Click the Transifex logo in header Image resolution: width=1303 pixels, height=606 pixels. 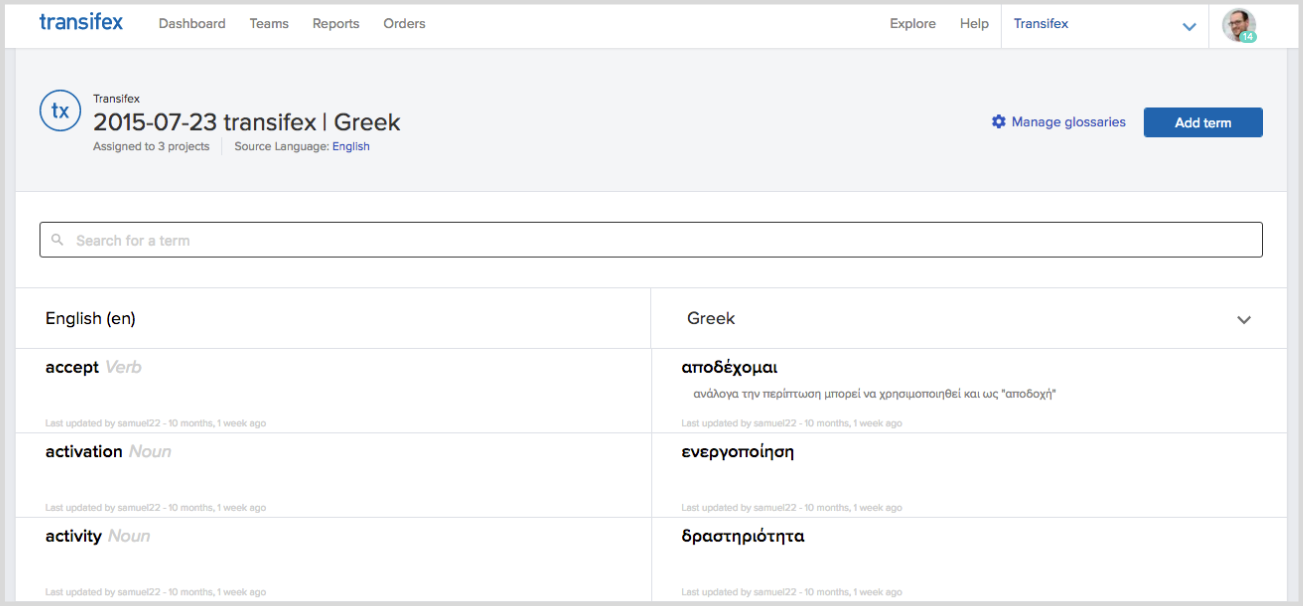81,22
